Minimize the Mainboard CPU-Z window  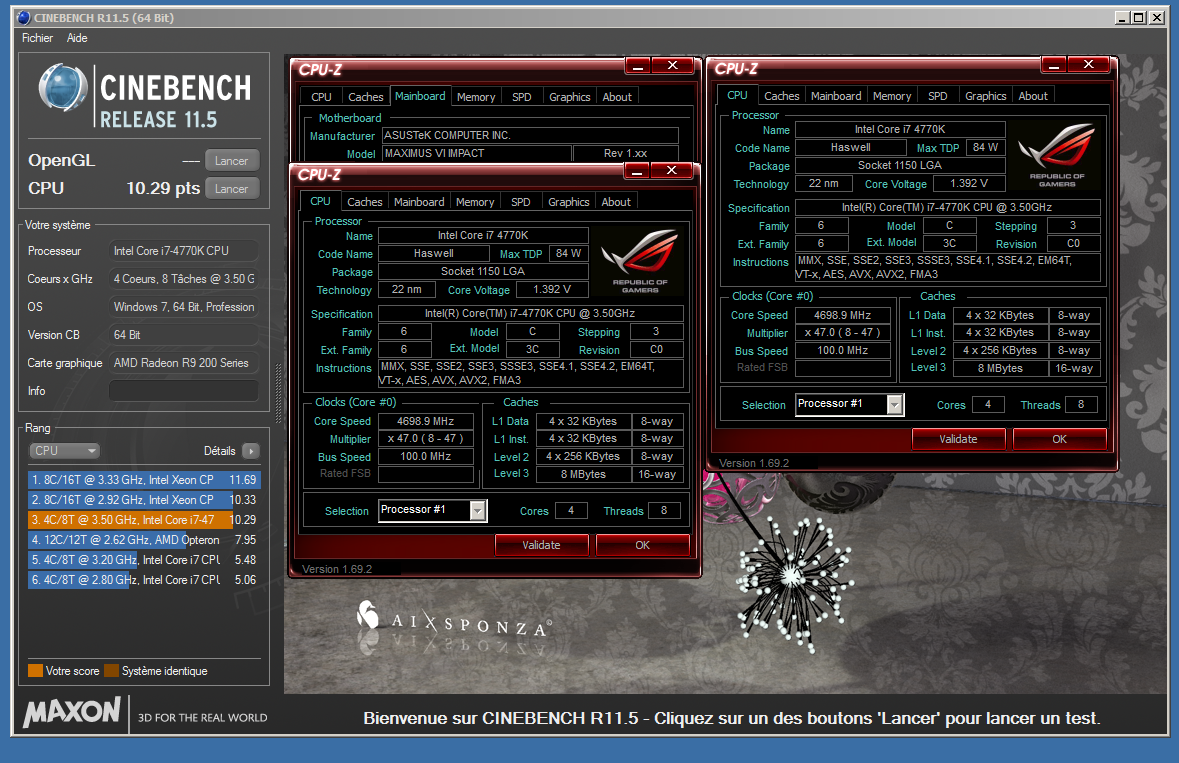[x=638, y=65]
